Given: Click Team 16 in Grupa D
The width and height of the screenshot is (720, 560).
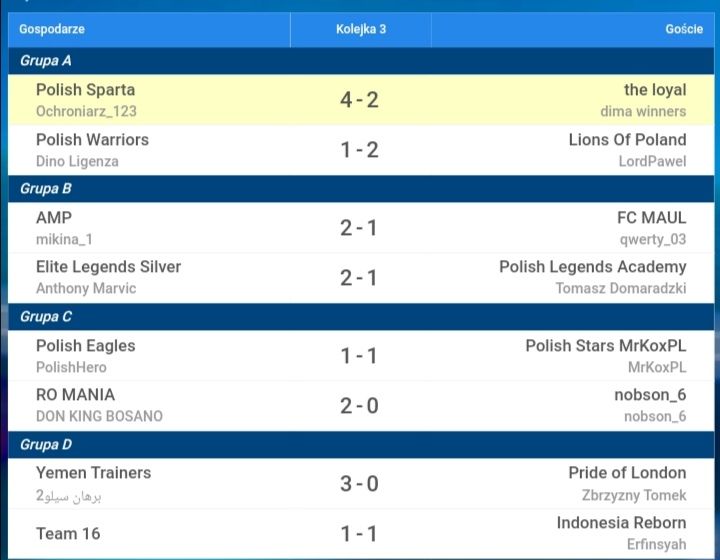Looking at the screenshot, I should [x=68, y=533].
